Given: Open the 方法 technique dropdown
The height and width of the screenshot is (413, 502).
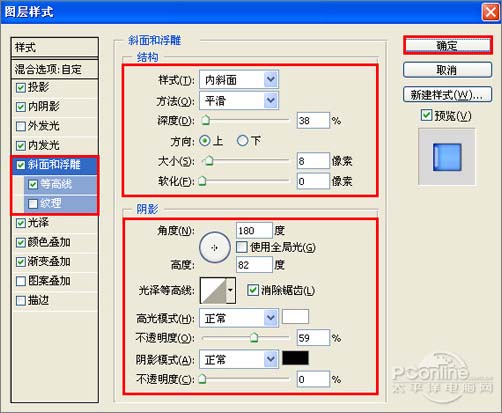Looking at the screenshot, I should pyautogui.click(x=239, y=100).
